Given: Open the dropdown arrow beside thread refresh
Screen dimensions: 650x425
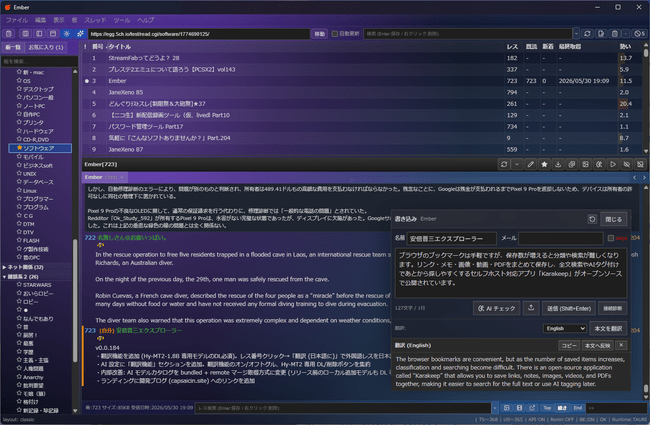Looking at the screenshot, I should 517,165.
